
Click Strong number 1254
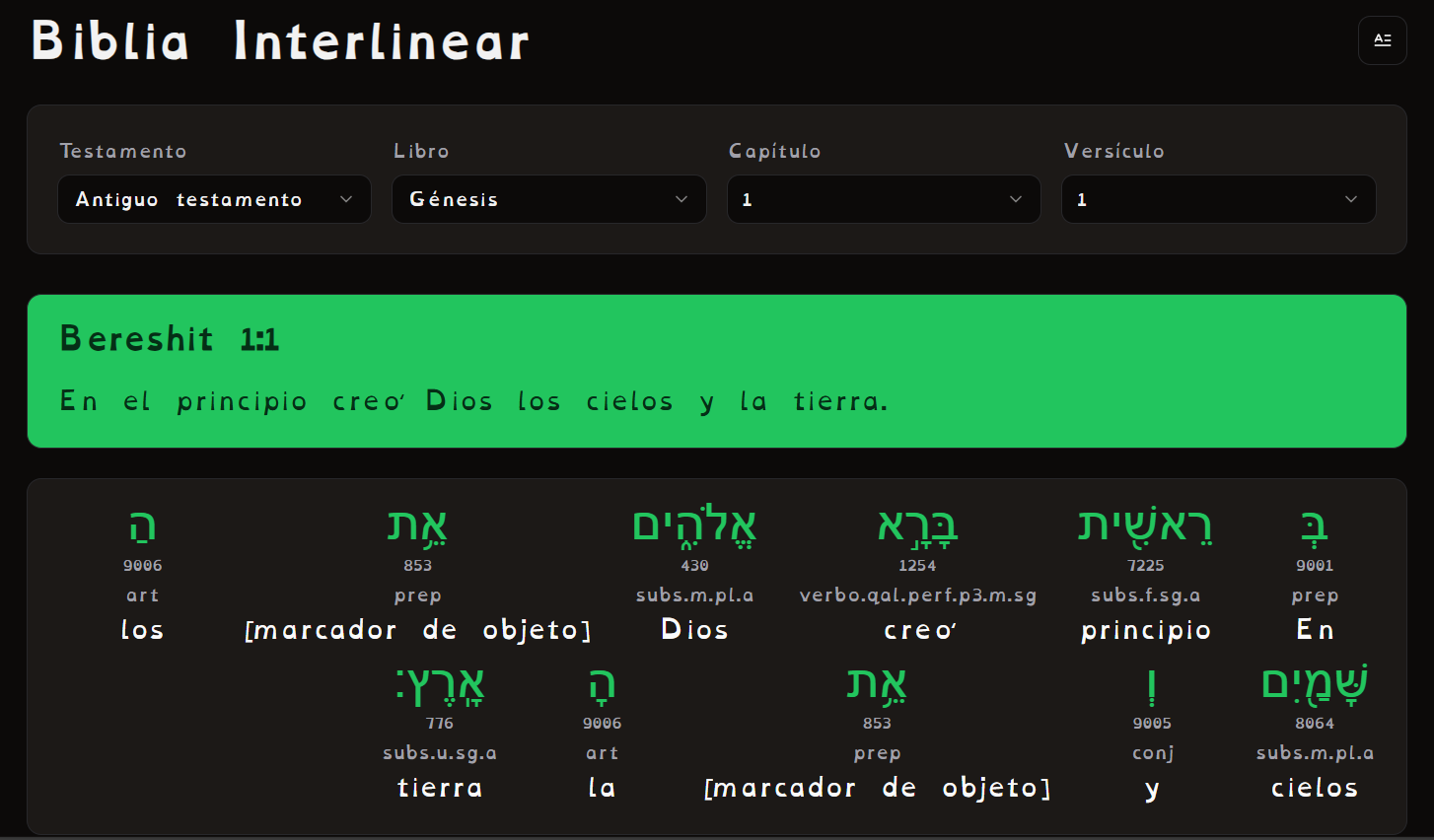pos(917,566)
